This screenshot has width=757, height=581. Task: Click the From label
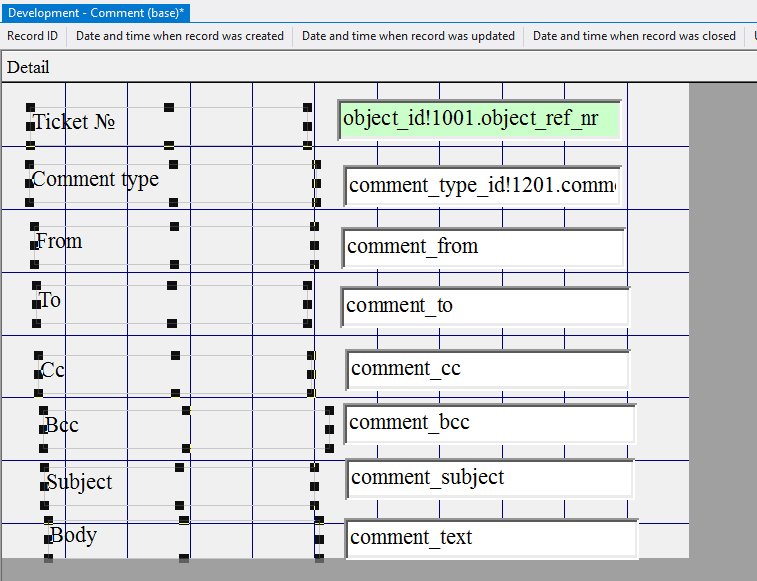click(59, 242)
